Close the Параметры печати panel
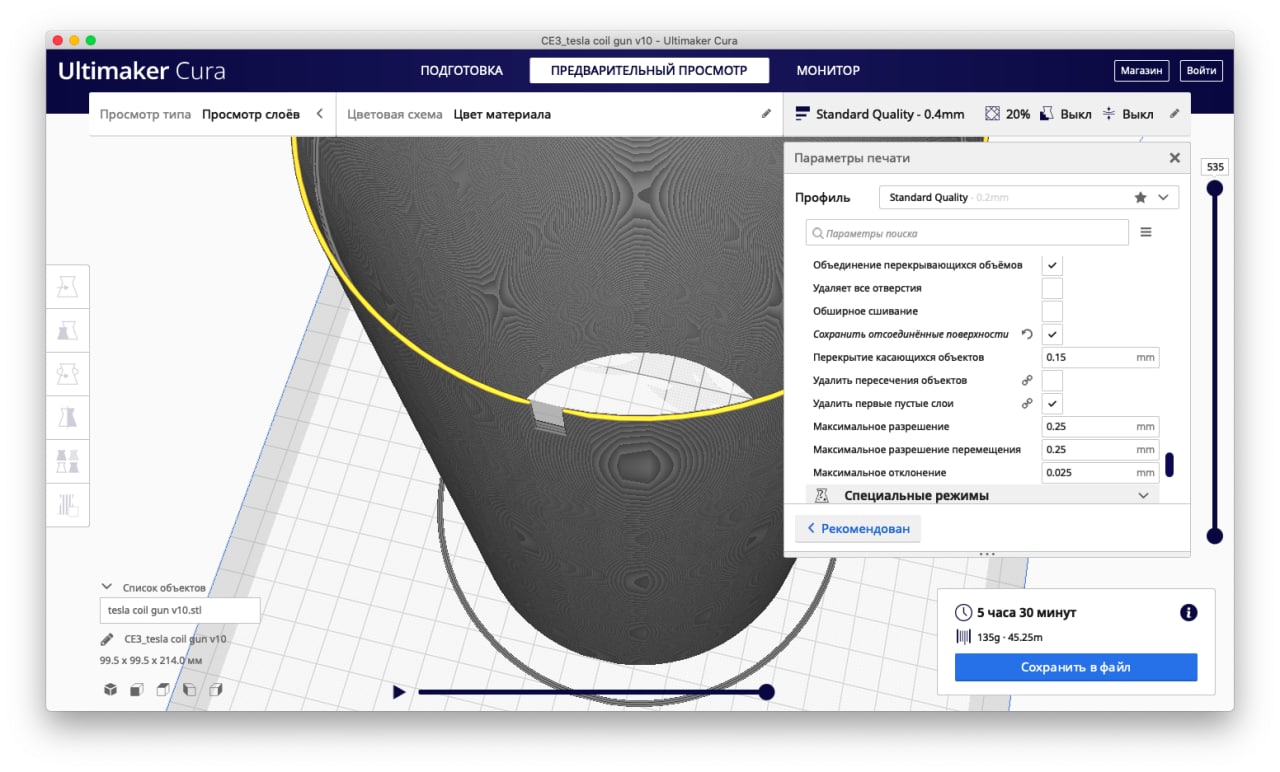Screen dimensions: 1280x772 click(x=1175, y=158)
